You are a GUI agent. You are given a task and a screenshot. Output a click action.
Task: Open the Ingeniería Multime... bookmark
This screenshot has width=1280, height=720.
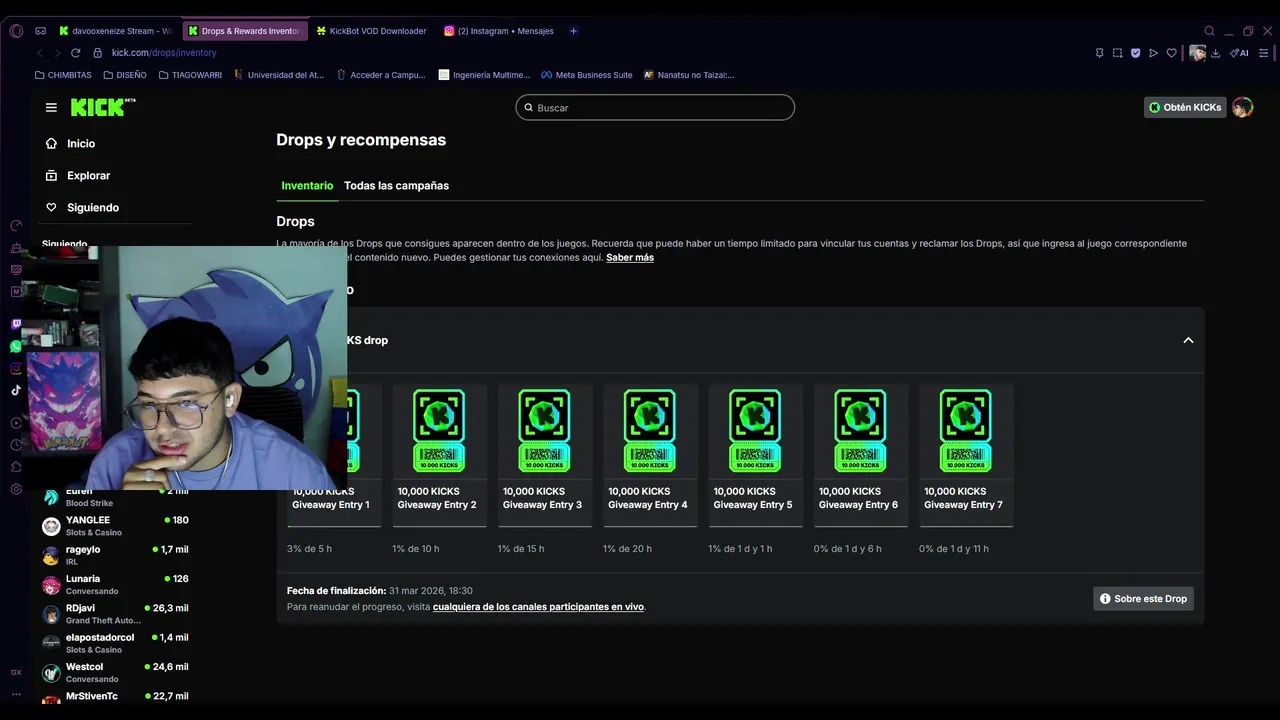point(484,75)
